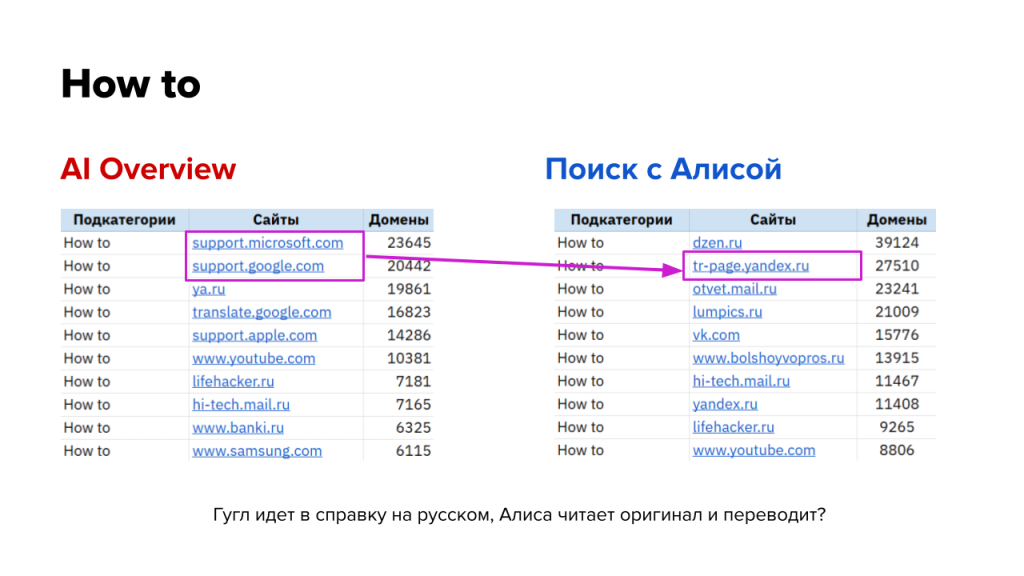
Task: Open the tr-page.yandex.ru link
Action: pyautogui.click(x=750, y=266)
